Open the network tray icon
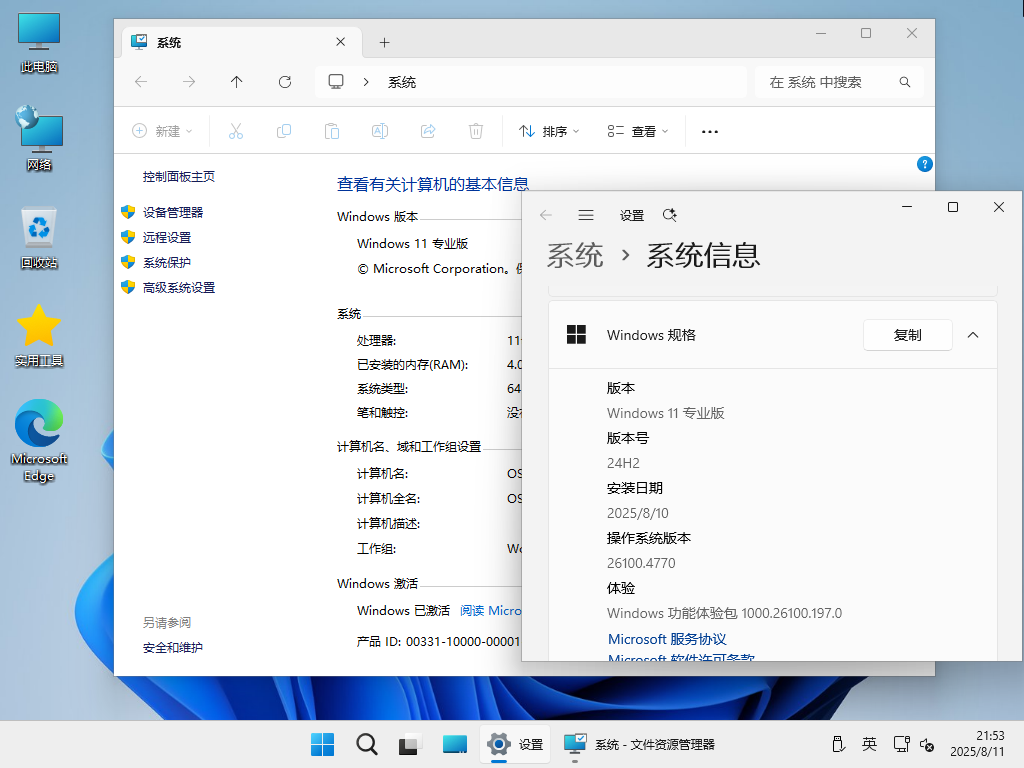Viewport: 1024px width, 768px height. tap(901, 744)
